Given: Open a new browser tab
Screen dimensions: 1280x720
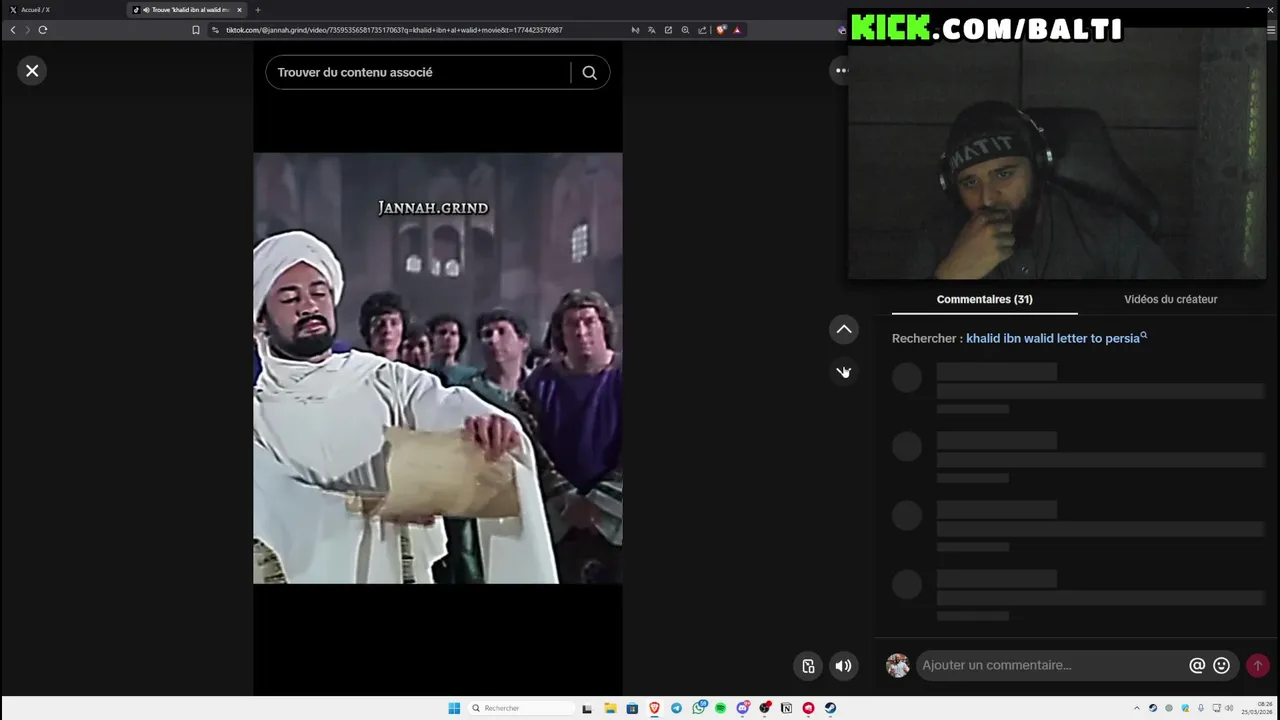Looking at the screenshot, I should [258, 10].
